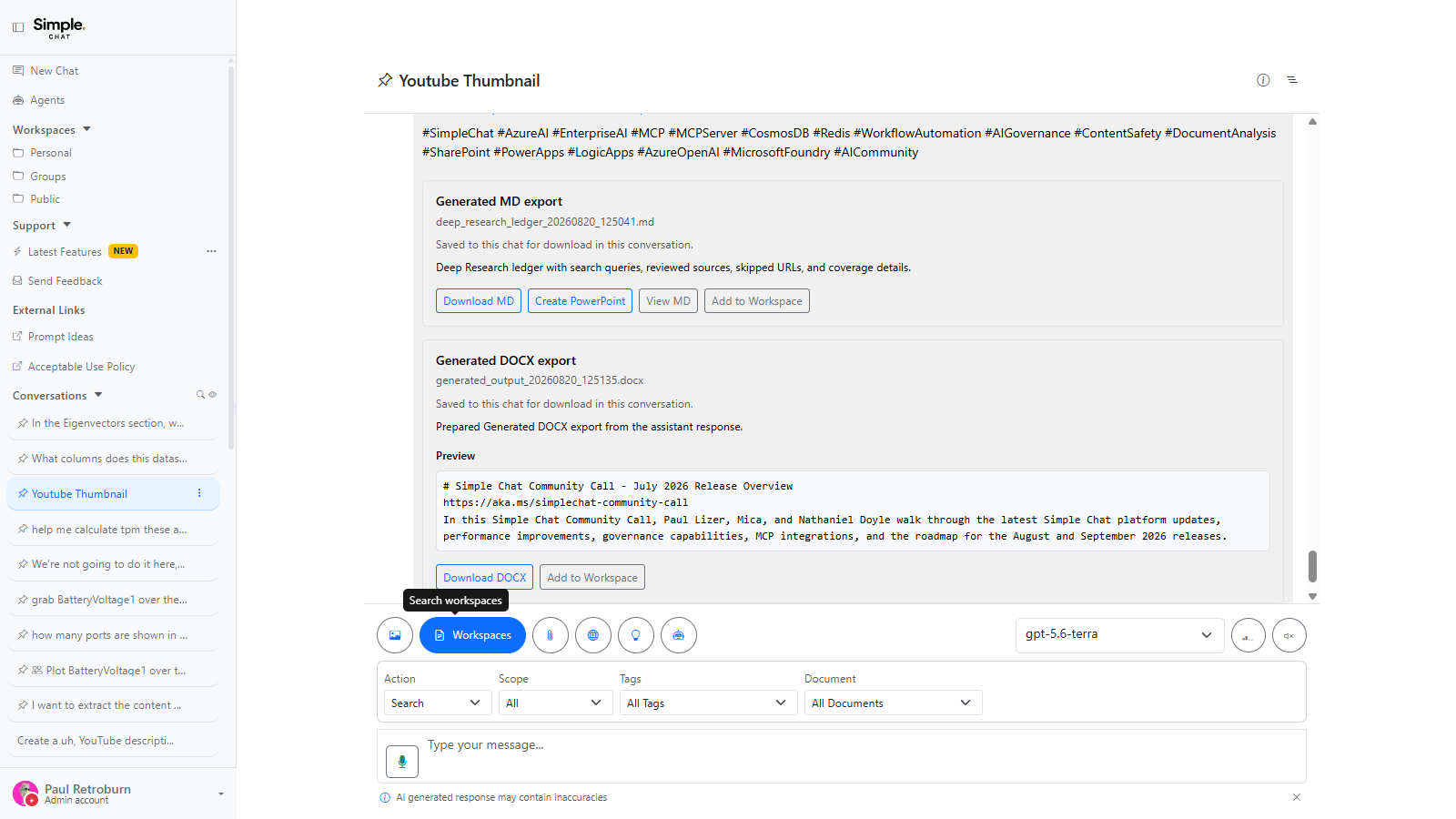The width and height of the screenshot is (1456, 819).
Task: Click the info icon beside AI inaccuracies notice
Action: coord(385,797)
